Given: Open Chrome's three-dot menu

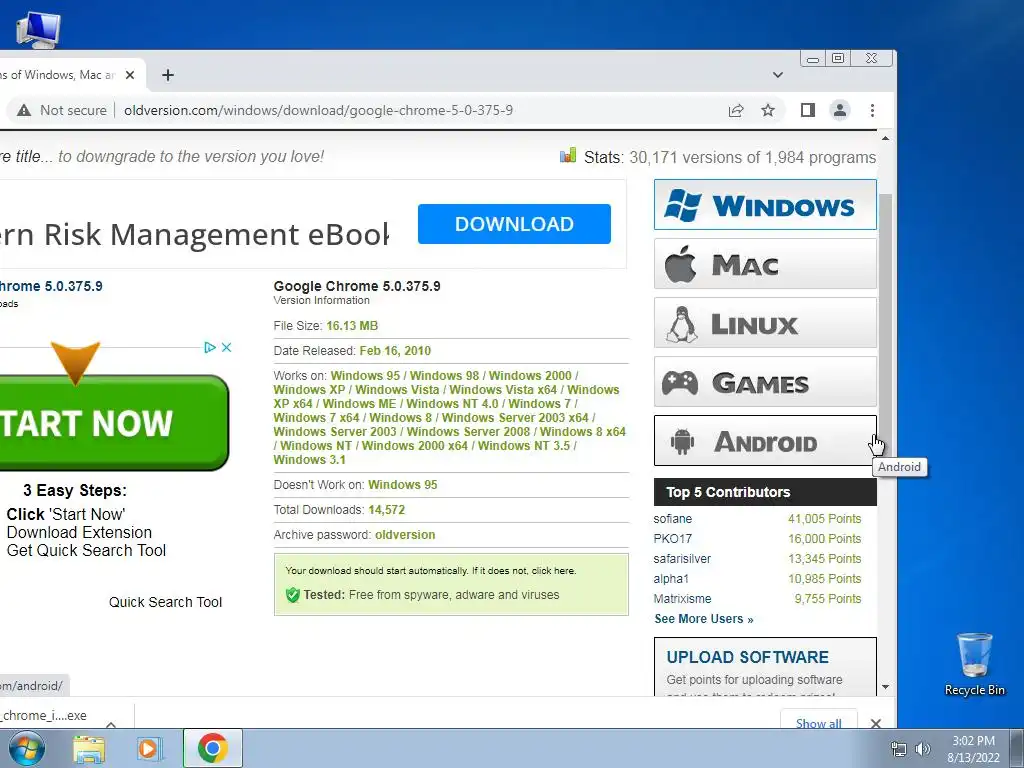Looking at the screenshot, I should (x=872, y=110).
